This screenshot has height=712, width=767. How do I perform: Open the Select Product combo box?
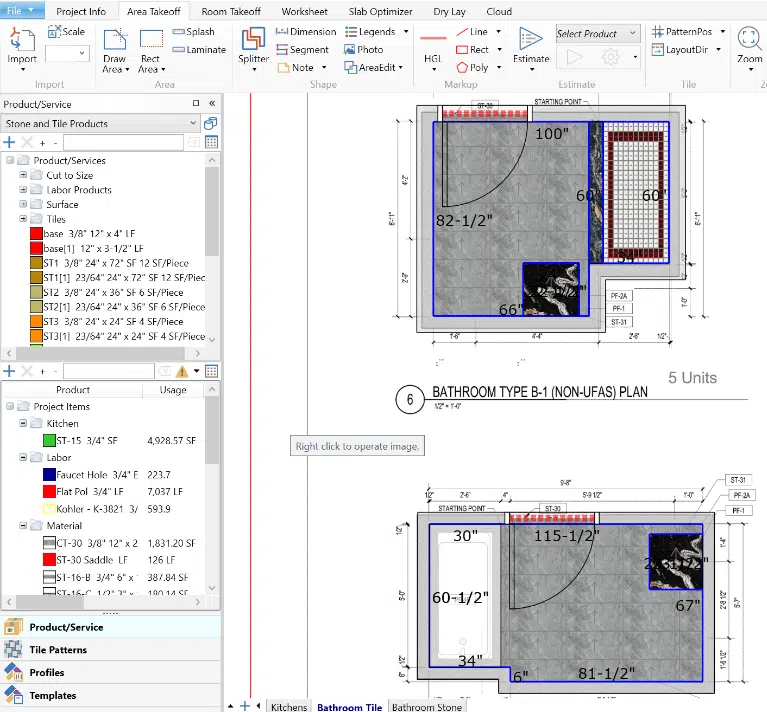click(597, 33)
